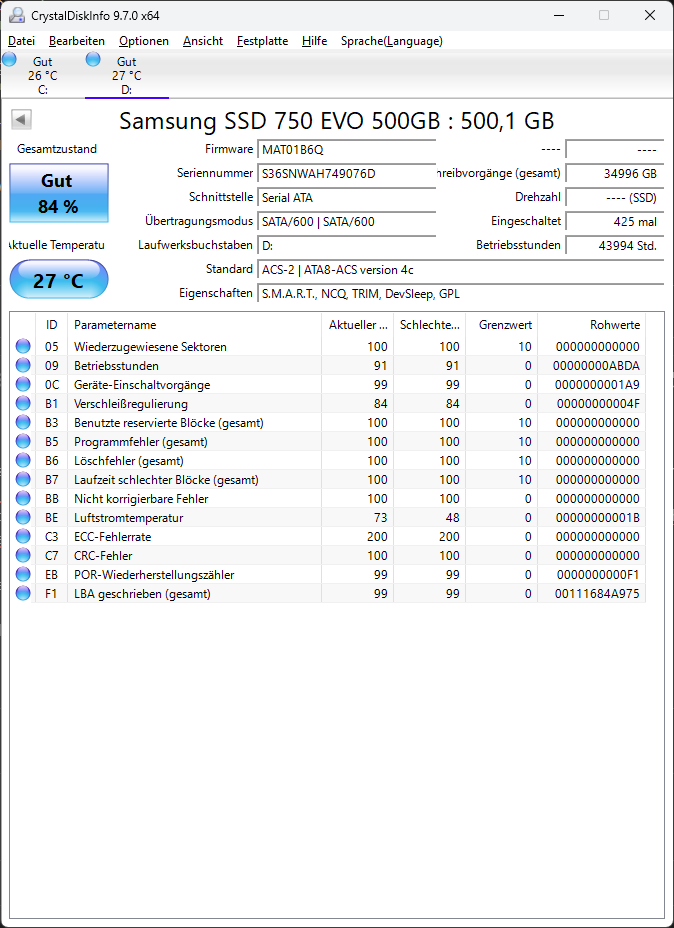The image size is (674, 928).
Task: Click the Laufwerksbuchstaben field showing D:
Action: pyautogui.click(x=346, y=246)
